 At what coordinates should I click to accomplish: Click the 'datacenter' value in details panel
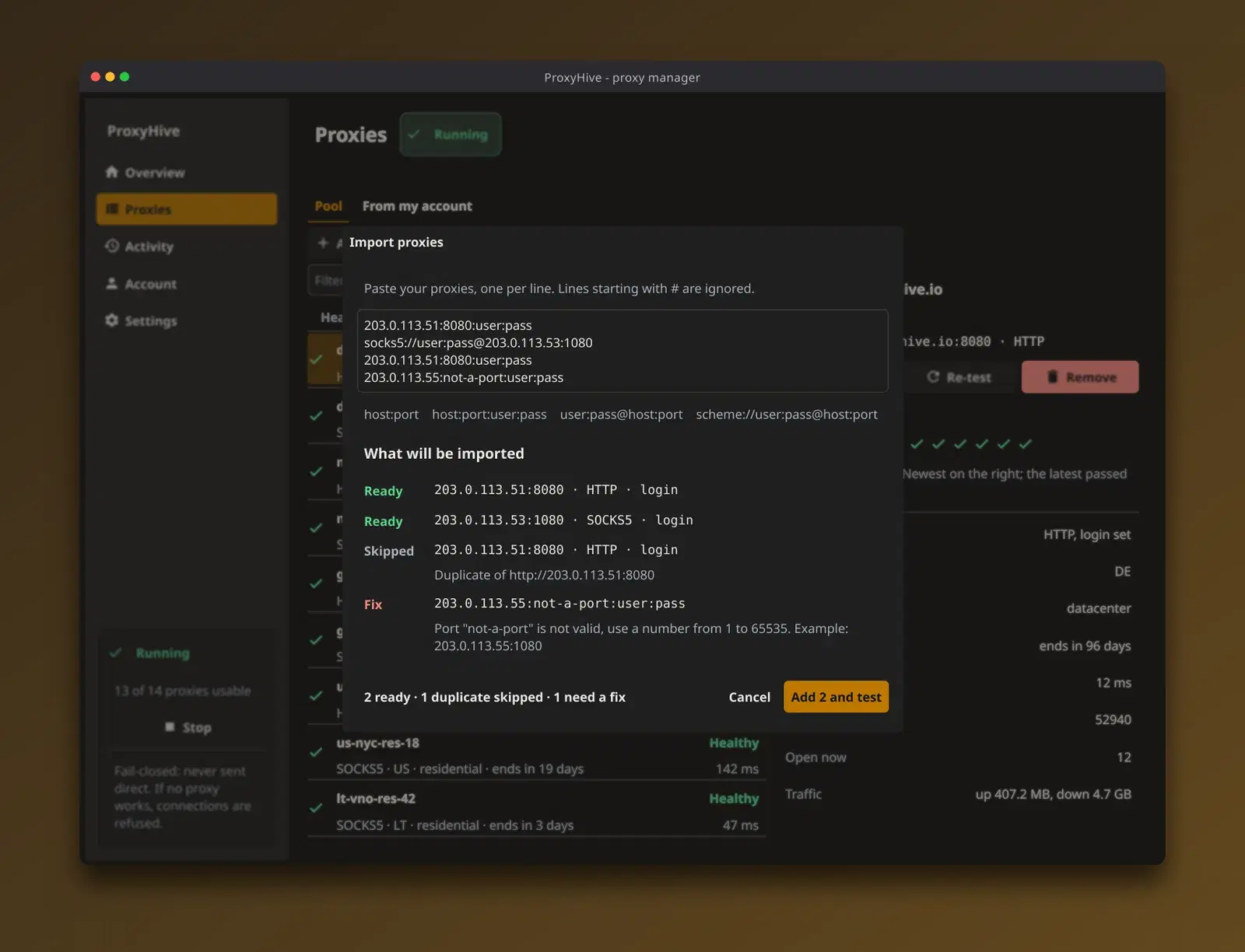1099,608
